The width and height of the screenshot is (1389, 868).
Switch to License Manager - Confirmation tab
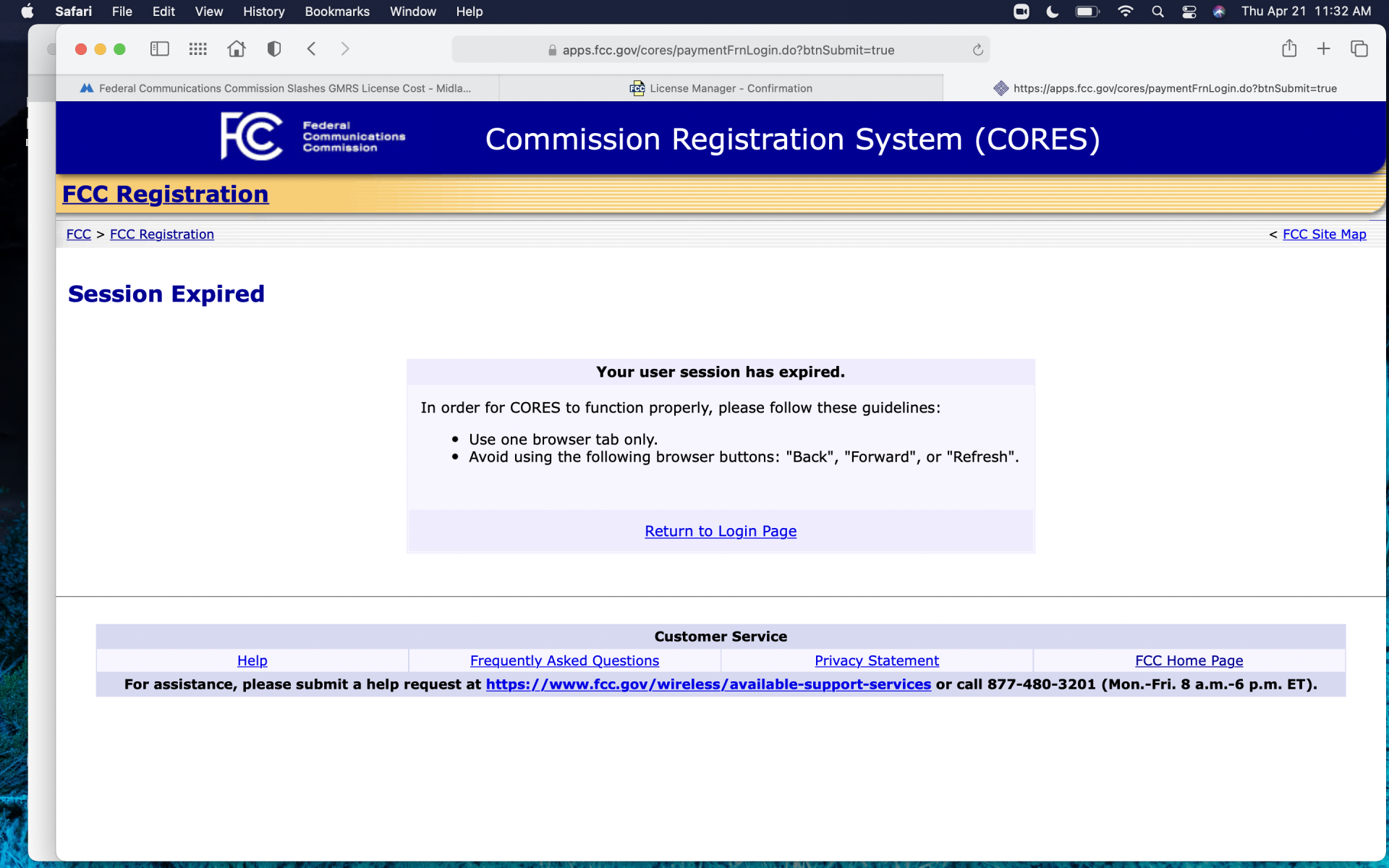[721, 88]
